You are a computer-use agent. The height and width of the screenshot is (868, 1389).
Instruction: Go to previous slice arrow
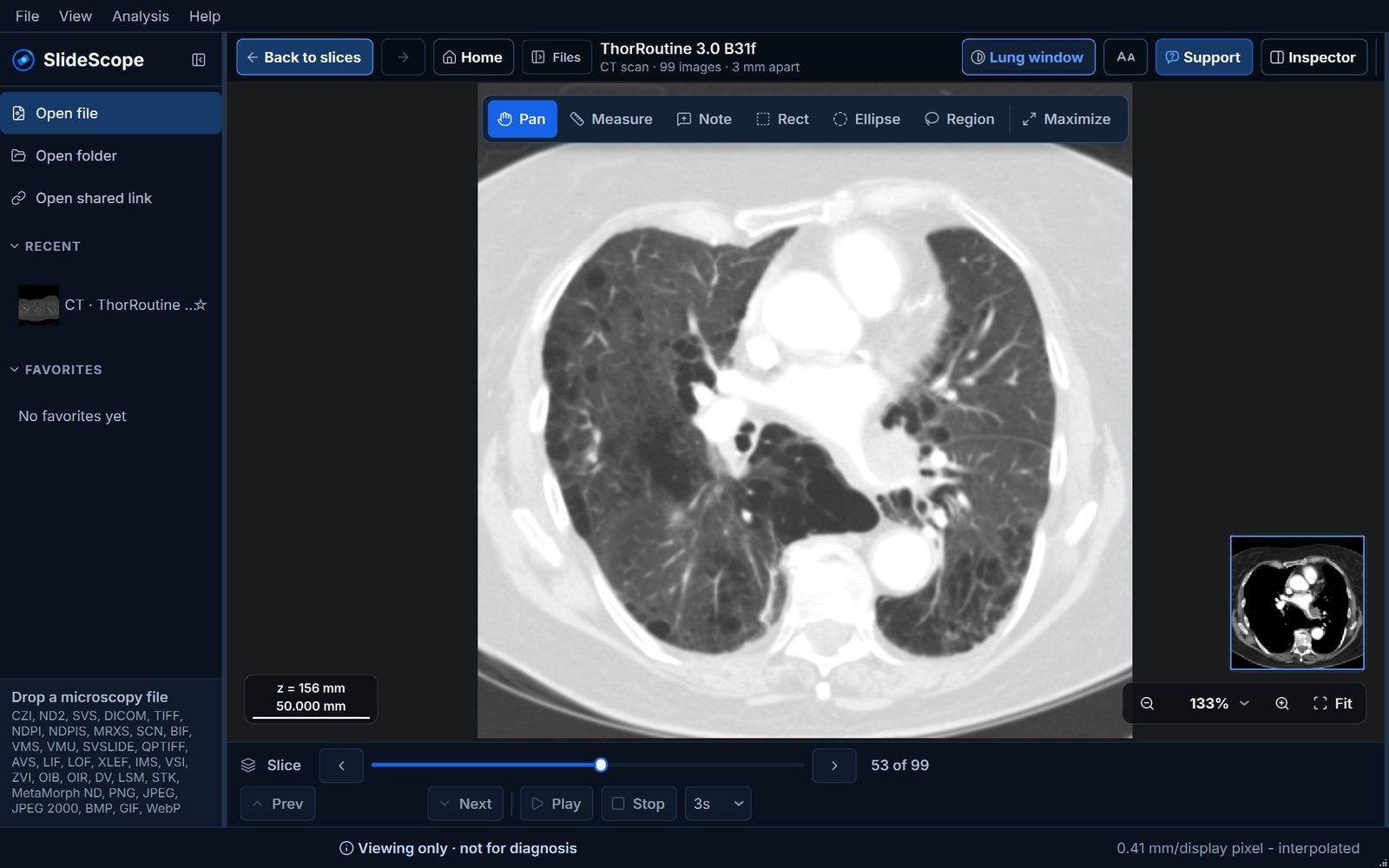(x=341, y=766)
